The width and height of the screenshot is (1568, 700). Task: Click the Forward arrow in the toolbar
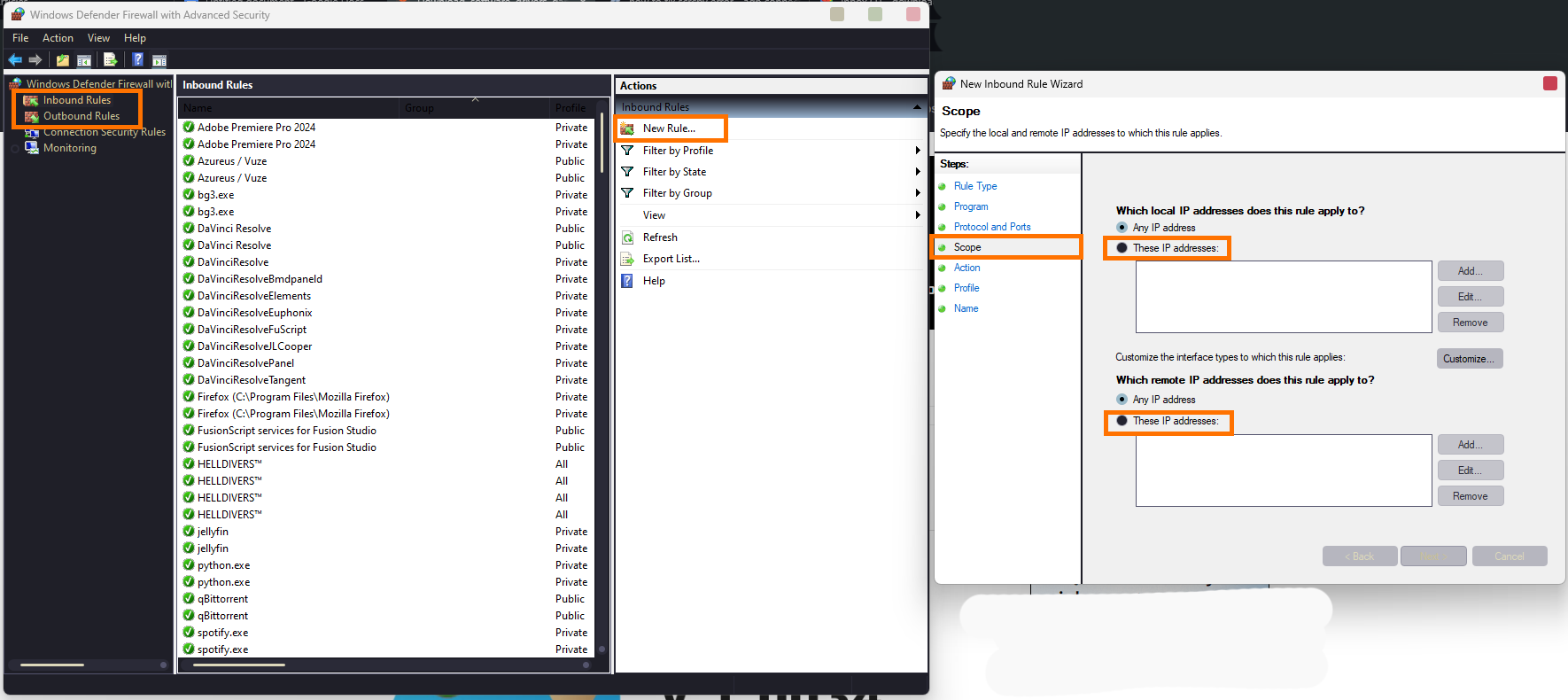pos(35,60)
